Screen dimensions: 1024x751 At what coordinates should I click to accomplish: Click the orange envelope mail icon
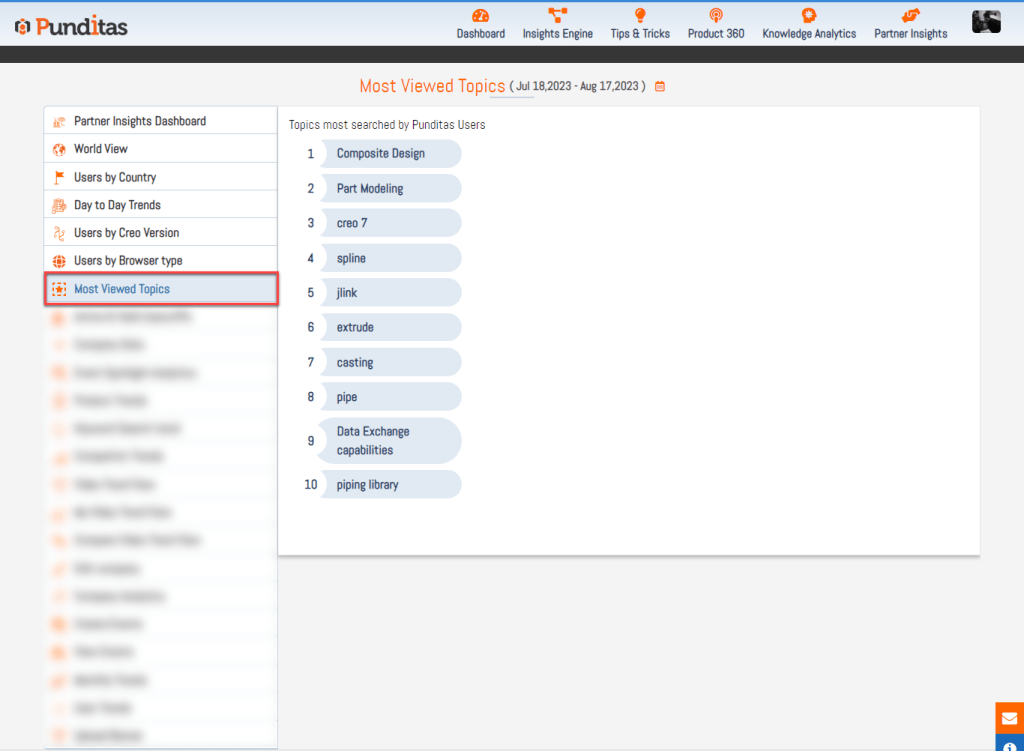pyautogui.click(x=1009, y=717)
